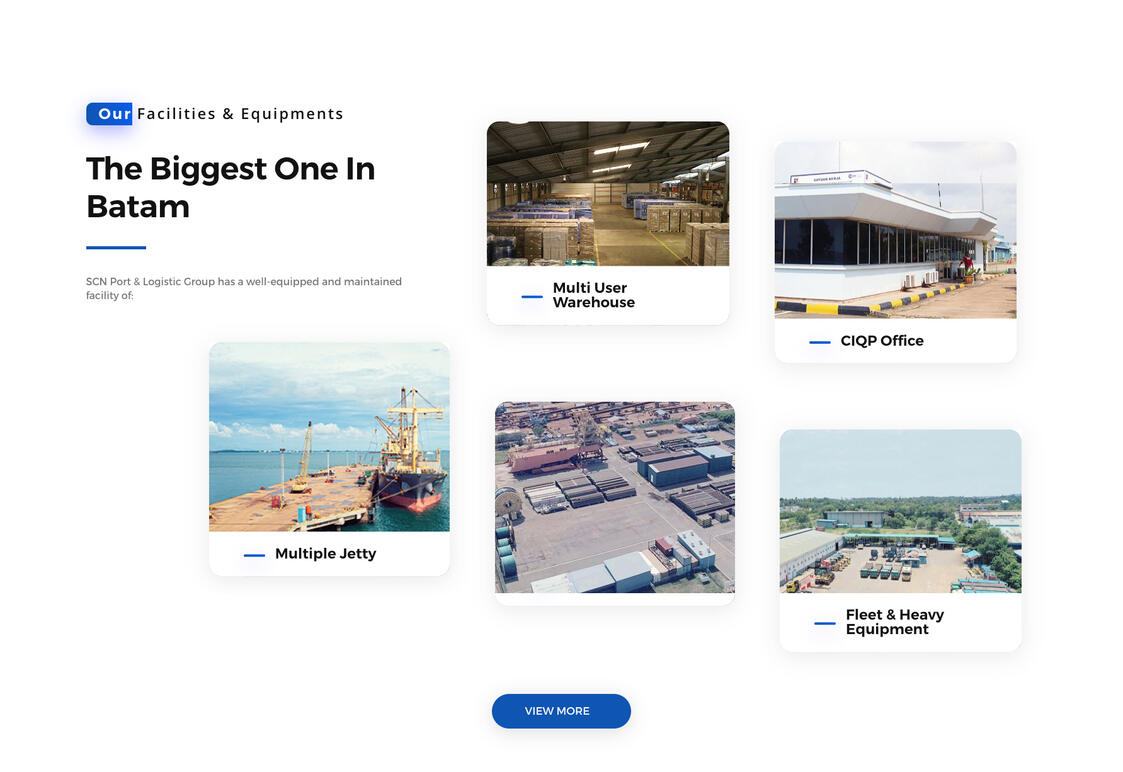Click blue dash beside Fleet & Heavy Equipment
The height and width of the screenshot is (772, 1123).
tap(825, 623)
